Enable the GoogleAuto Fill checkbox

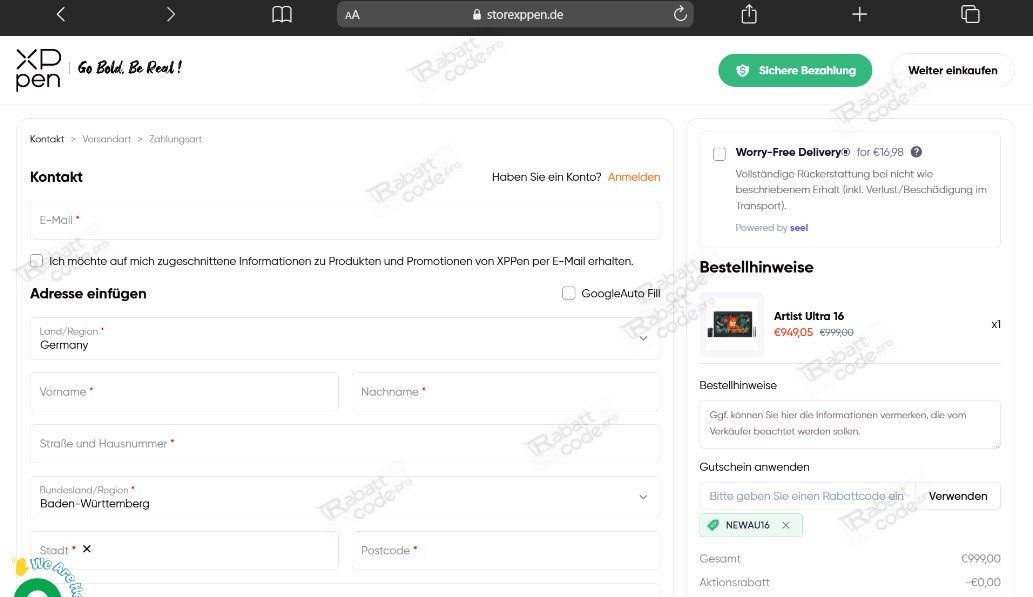pyautogui.click(x=569, y=293)
